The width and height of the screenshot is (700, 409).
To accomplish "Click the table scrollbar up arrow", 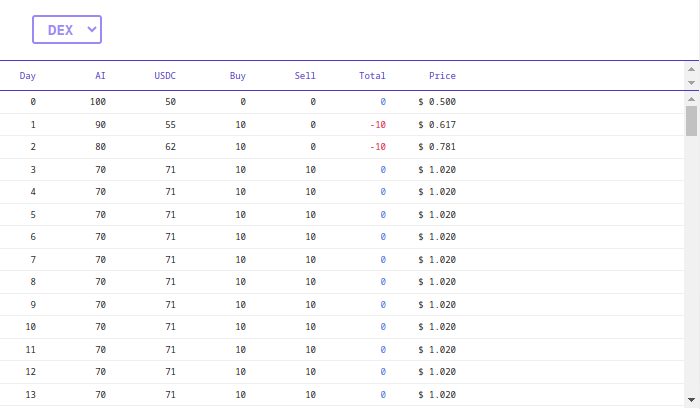I will pyautogui.click(x=691, y=99).
